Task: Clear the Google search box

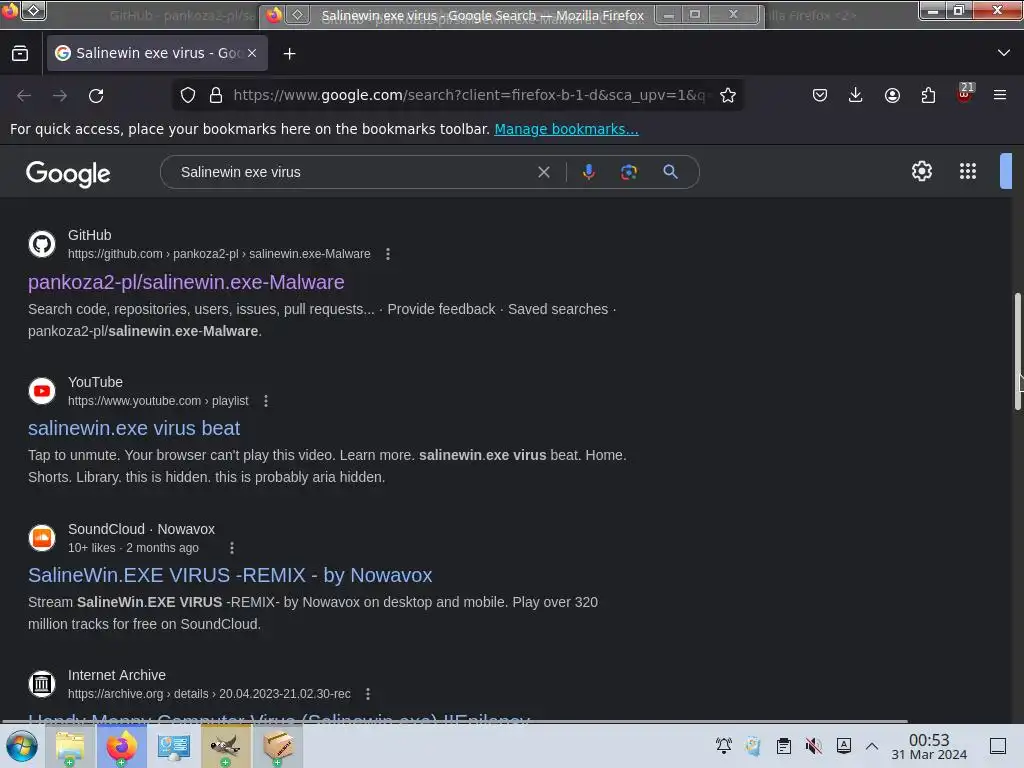Action: (x=543, y=172)
